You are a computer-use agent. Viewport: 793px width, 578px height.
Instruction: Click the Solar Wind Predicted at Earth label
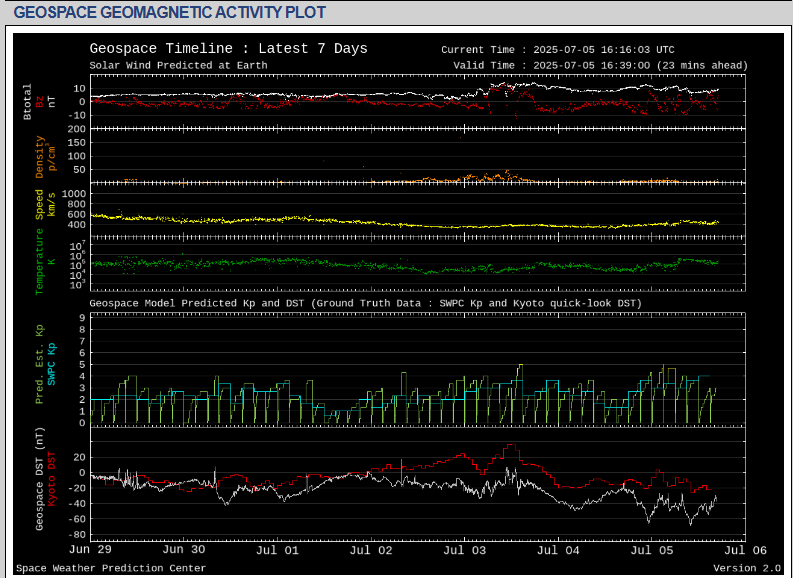pyautogui.click(x=178, y=65)
